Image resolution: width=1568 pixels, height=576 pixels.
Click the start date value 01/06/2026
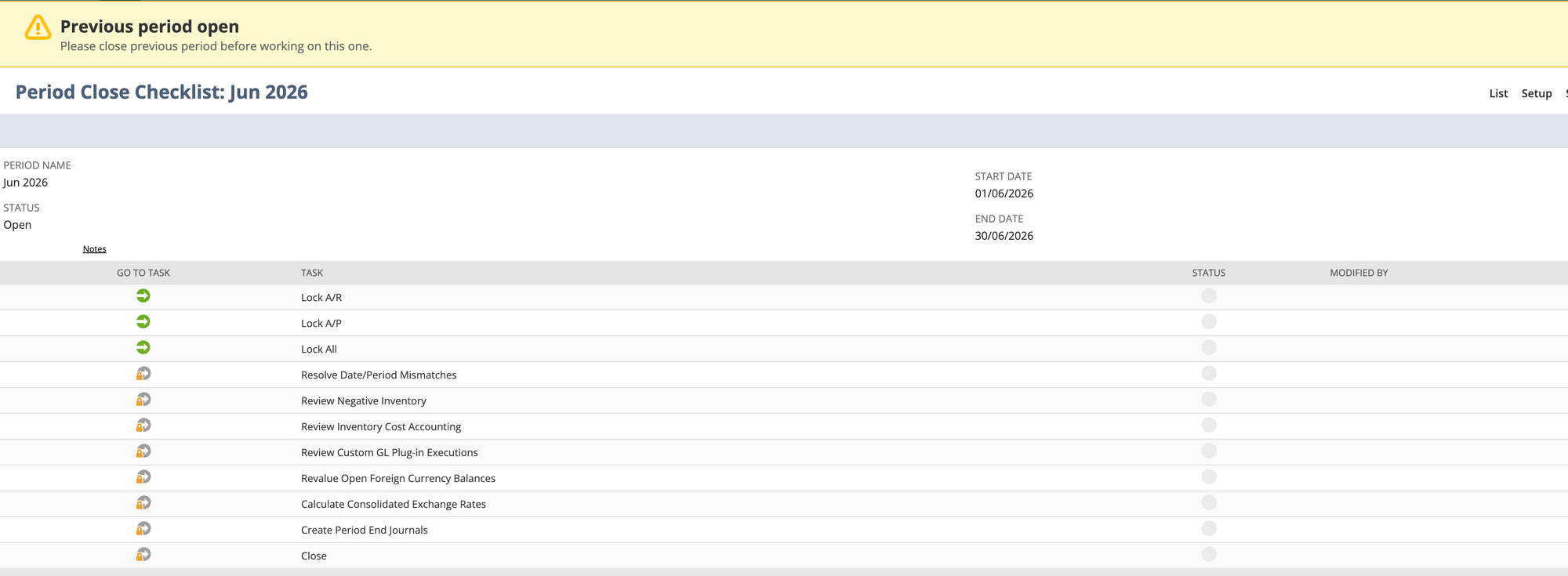(1004, 194)
